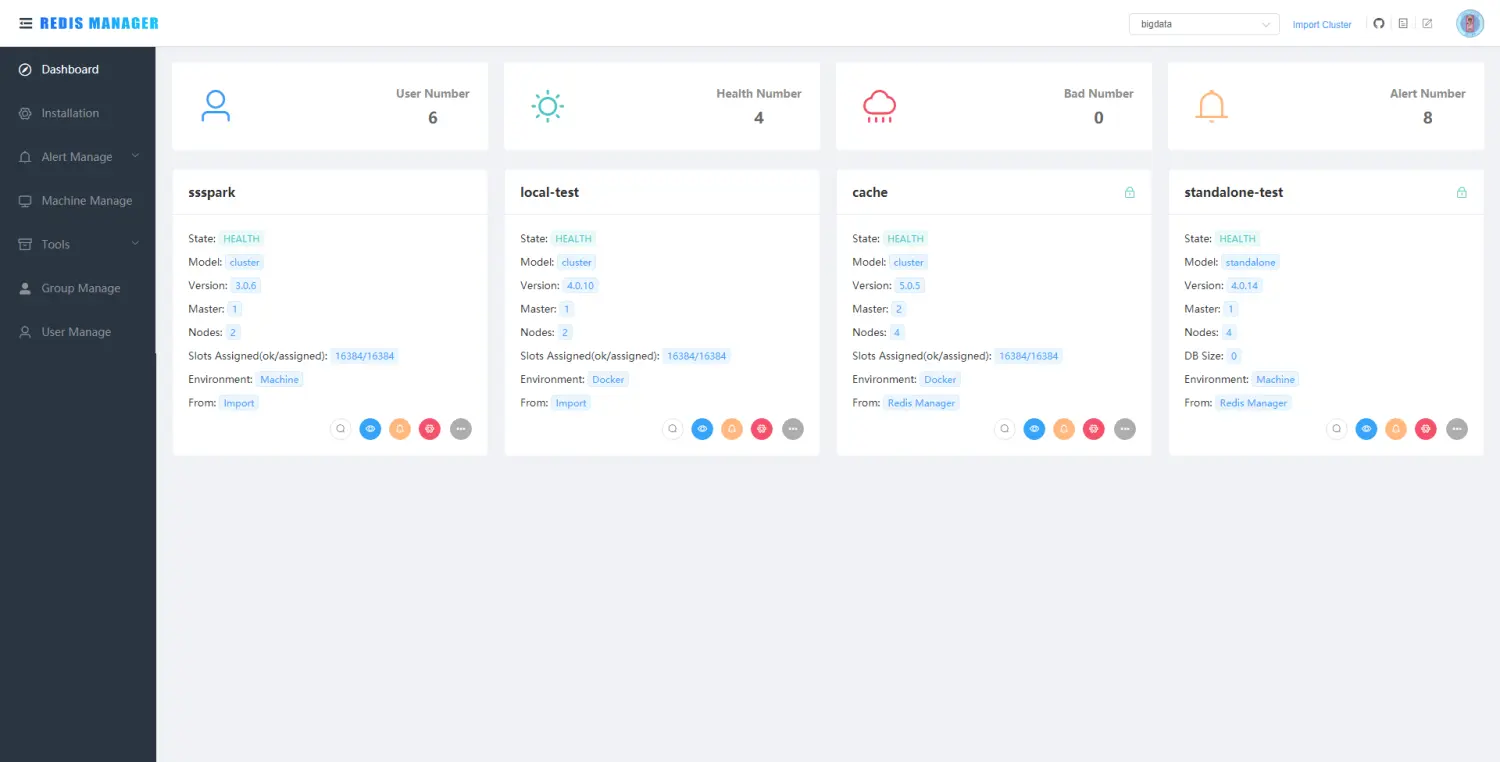Open alert bell for local-test cluster
Viewport: 1500px width, 762px height.
(732, 429)
